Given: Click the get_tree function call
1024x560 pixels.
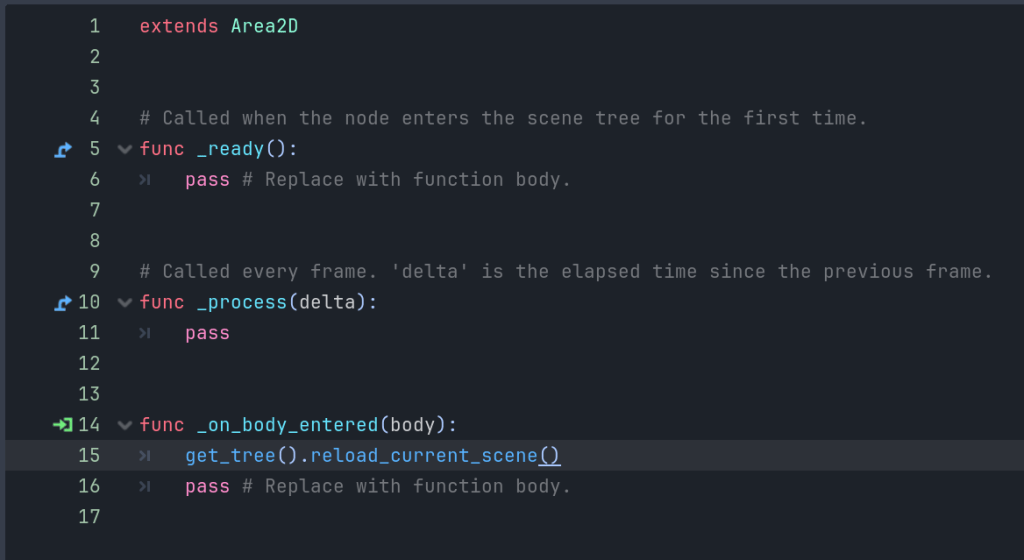Looking at the screenshot, I should 219,456.
